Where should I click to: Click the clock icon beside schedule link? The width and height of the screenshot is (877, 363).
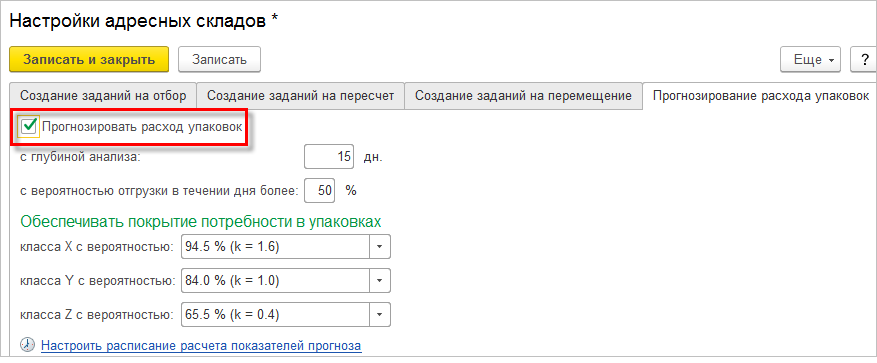(x=26, y=345)
